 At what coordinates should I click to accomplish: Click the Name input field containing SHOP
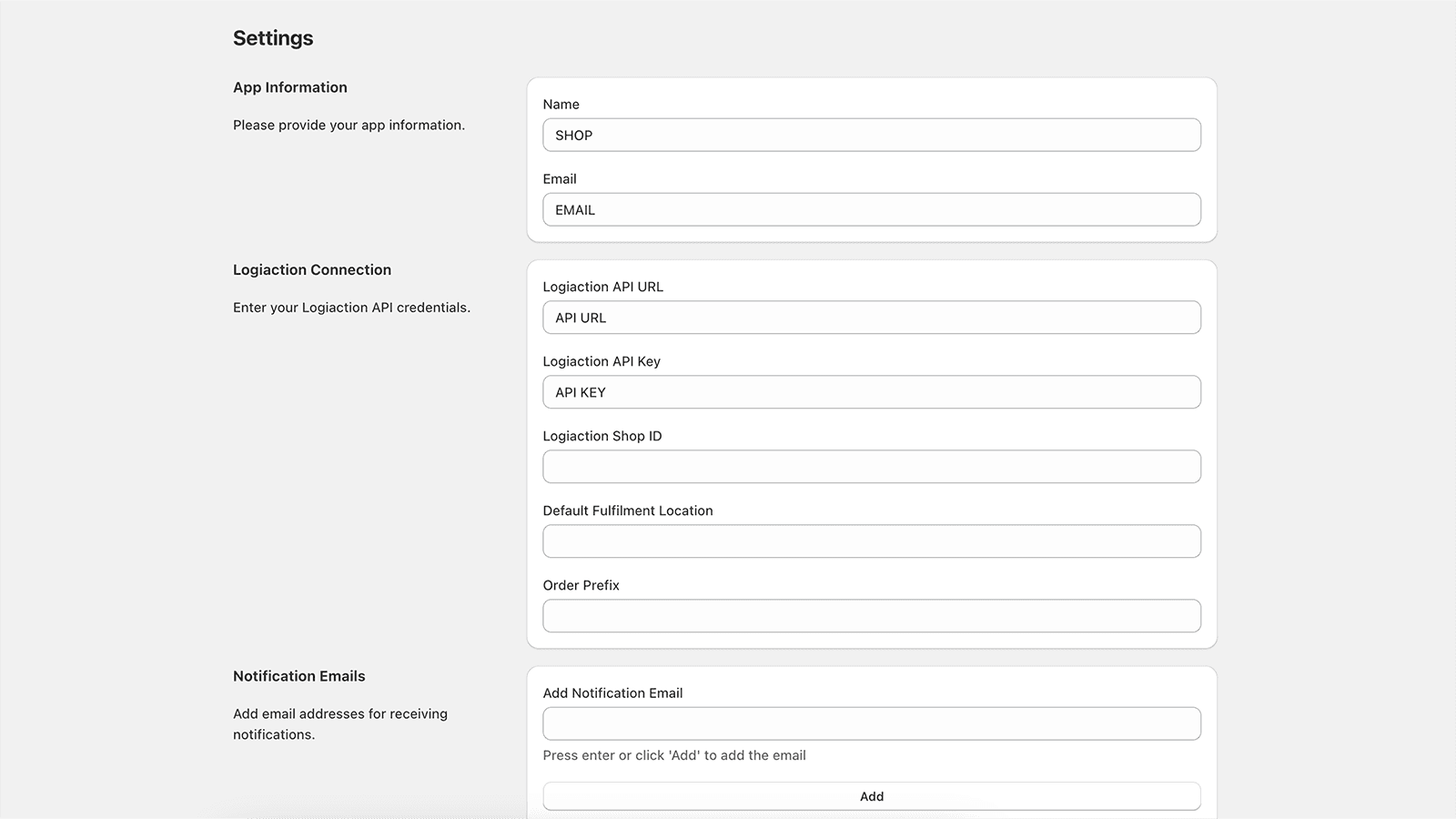(871, 136)
